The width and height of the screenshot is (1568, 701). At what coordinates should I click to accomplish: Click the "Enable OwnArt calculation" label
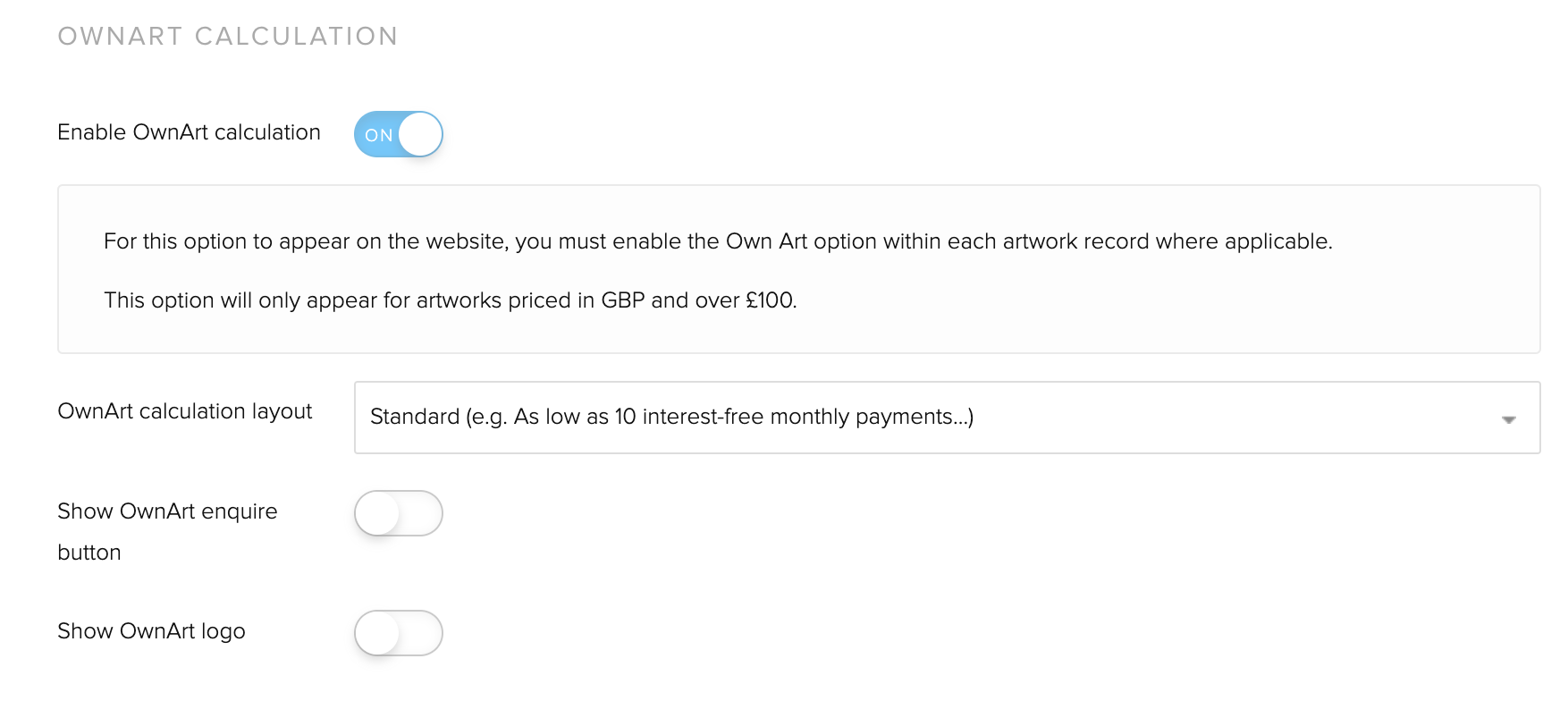click(x=189, y=132)
